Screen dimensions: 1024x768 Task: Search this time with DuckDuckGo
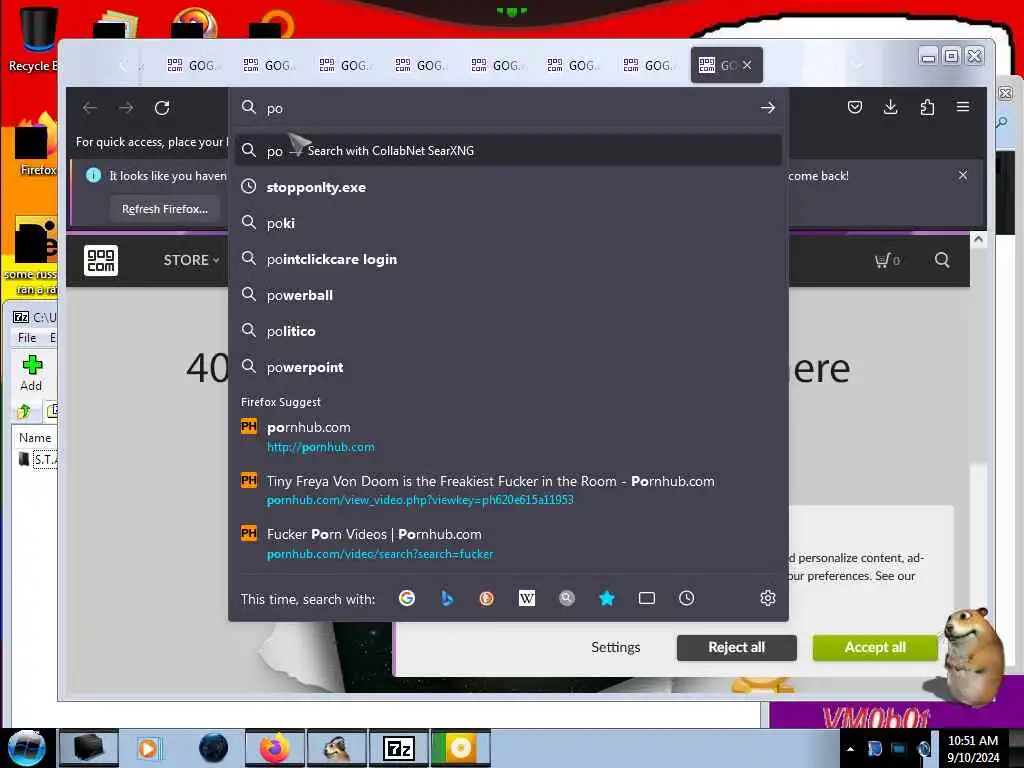pyautogui.click(x=487, y=598)
